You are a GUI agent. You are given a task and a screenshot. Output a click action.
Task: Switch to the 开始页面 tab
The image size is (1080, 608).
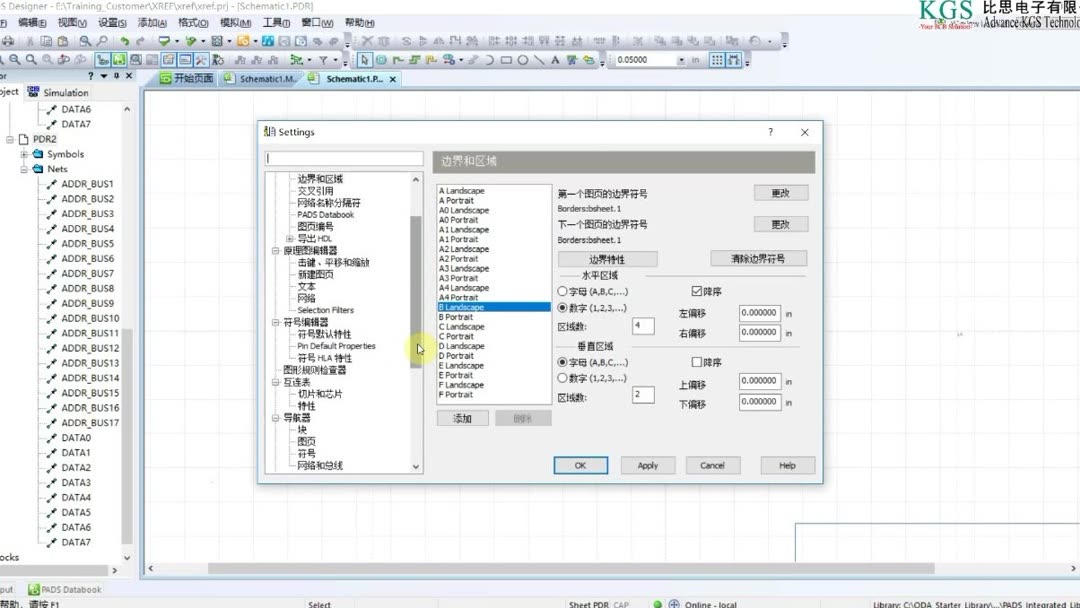point(192,76)
